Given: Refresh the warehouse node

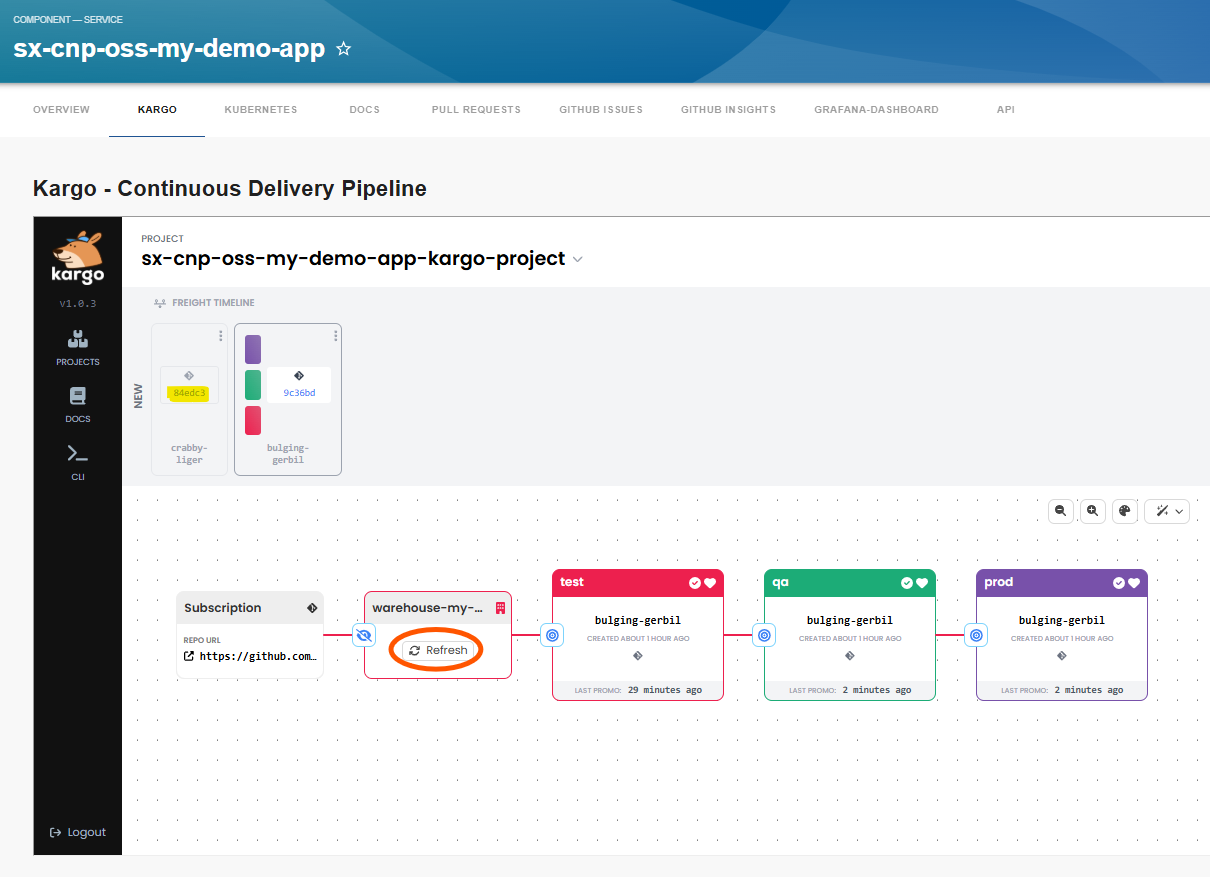Looking at the screenshot, I should pyautogui.click(x=438, y=650).
